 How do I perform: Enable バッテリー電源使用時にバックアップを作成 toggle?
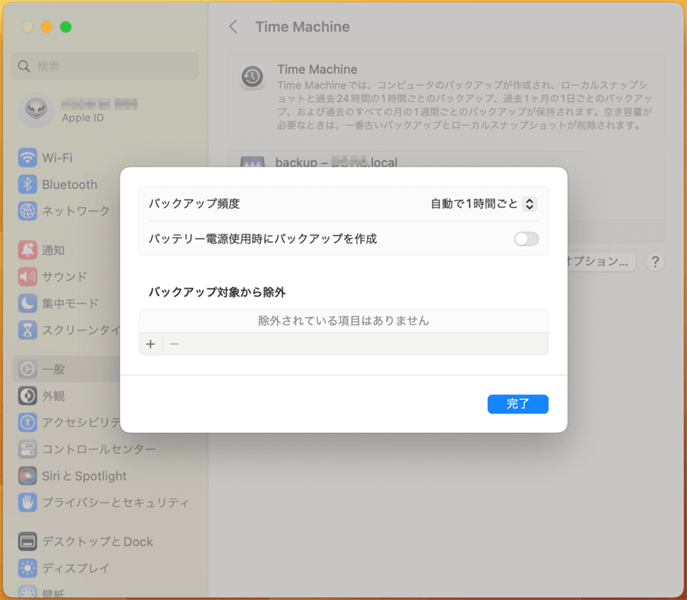526,239
